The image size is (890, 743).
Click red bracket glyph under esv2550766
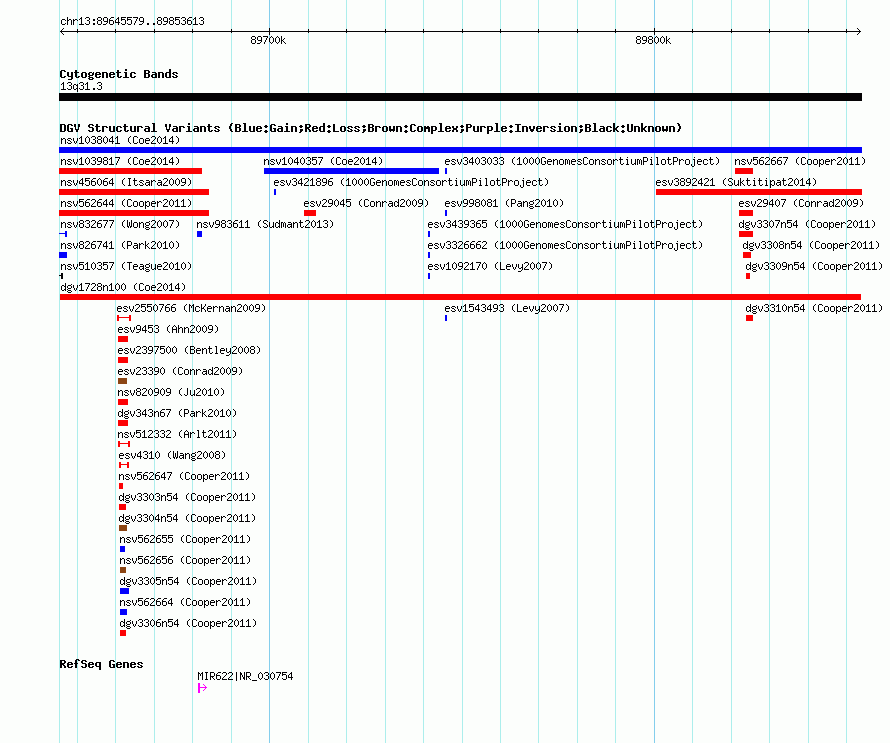pyautogui.click(x=124, y=318)
